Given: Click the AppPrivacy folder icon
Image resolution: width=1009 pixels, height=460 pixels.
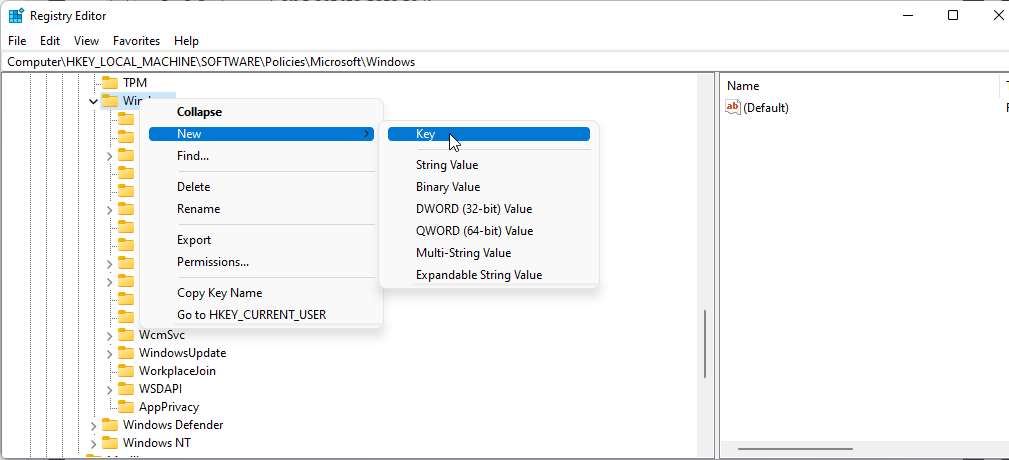Looking at the screenshot, I should (126, 407).
